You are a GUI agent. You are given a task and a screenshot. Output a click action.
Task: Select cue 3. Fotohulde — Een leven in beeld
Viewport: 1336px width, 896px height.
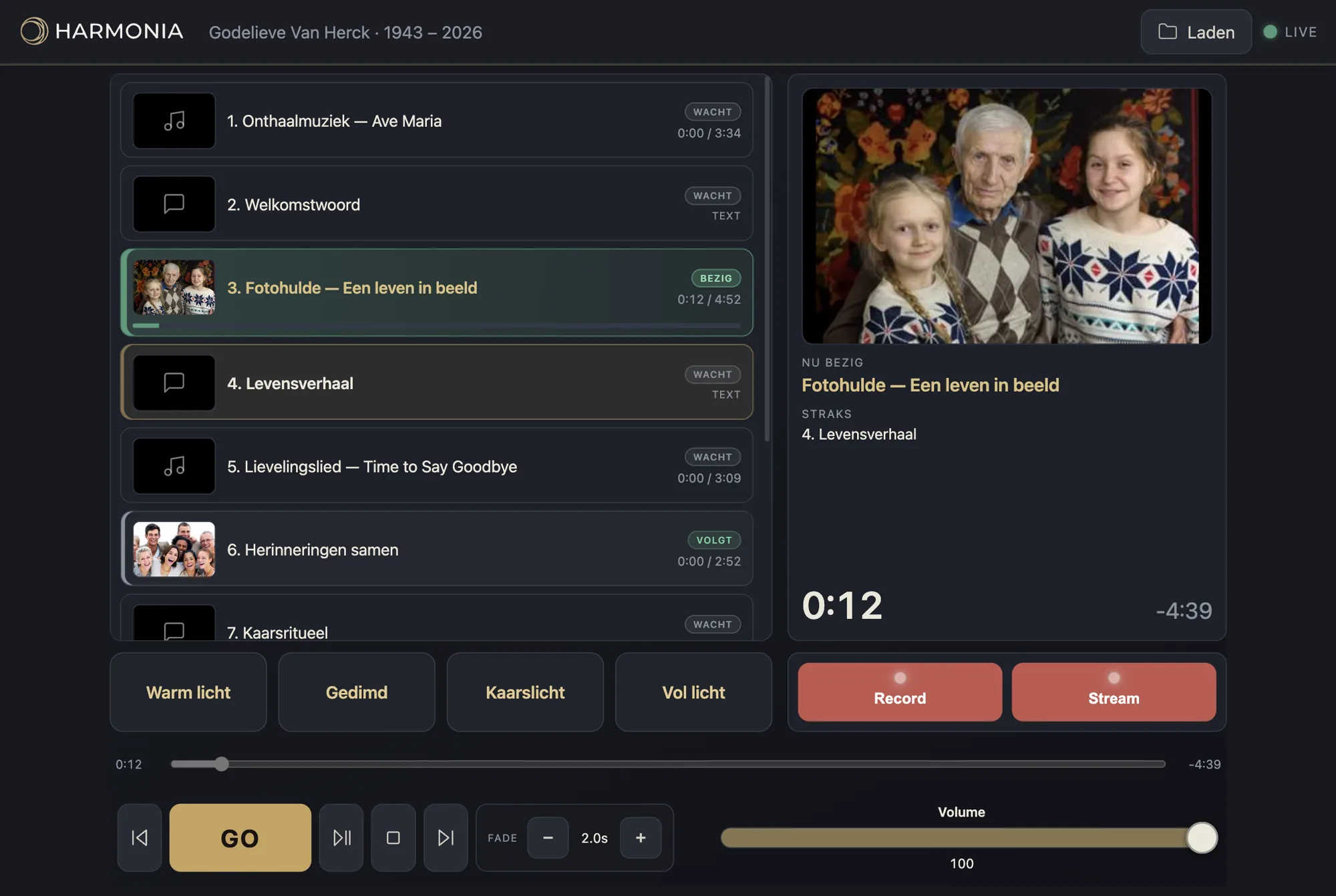pyautogui.click(x=437, y=292)
